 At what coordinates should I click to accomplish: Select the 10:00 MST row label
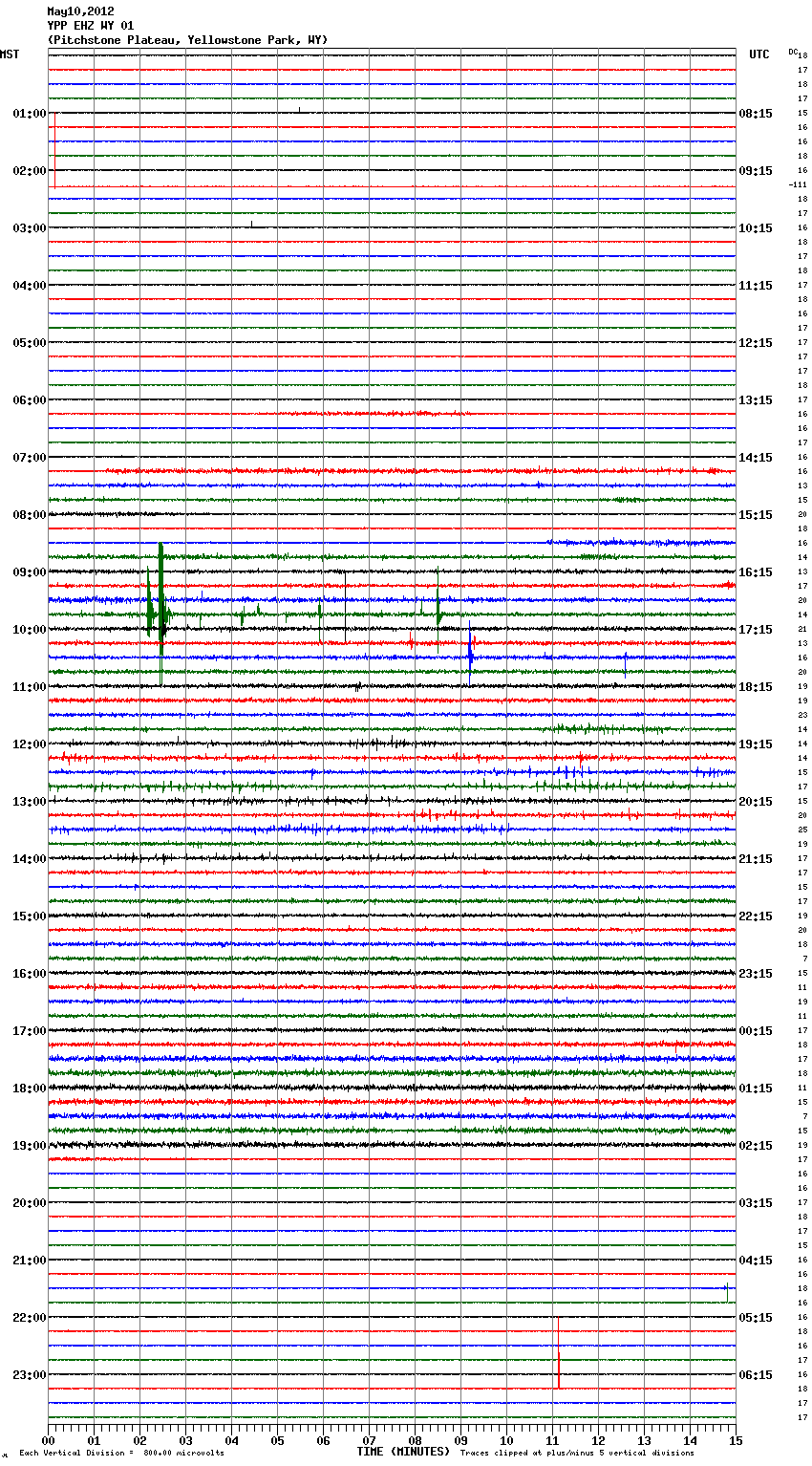pos(29,630)
